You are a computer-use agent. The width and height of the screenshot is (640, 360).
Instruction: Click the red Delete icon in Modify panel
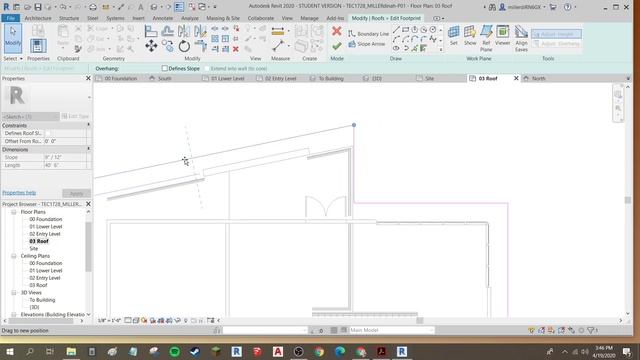click(236, 49)
